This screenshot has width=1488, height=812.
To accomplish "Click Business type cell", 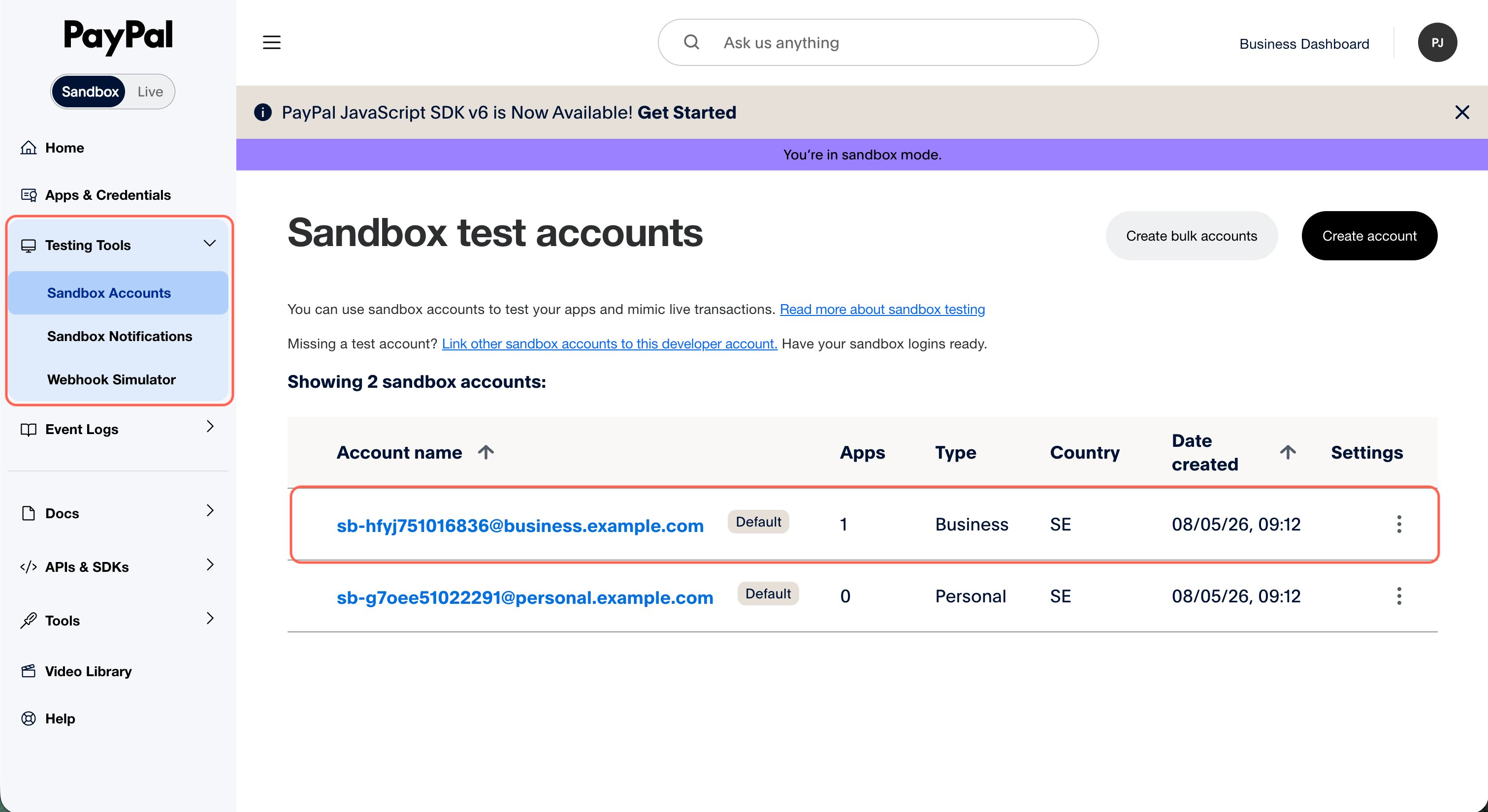I will pos(971,525).
